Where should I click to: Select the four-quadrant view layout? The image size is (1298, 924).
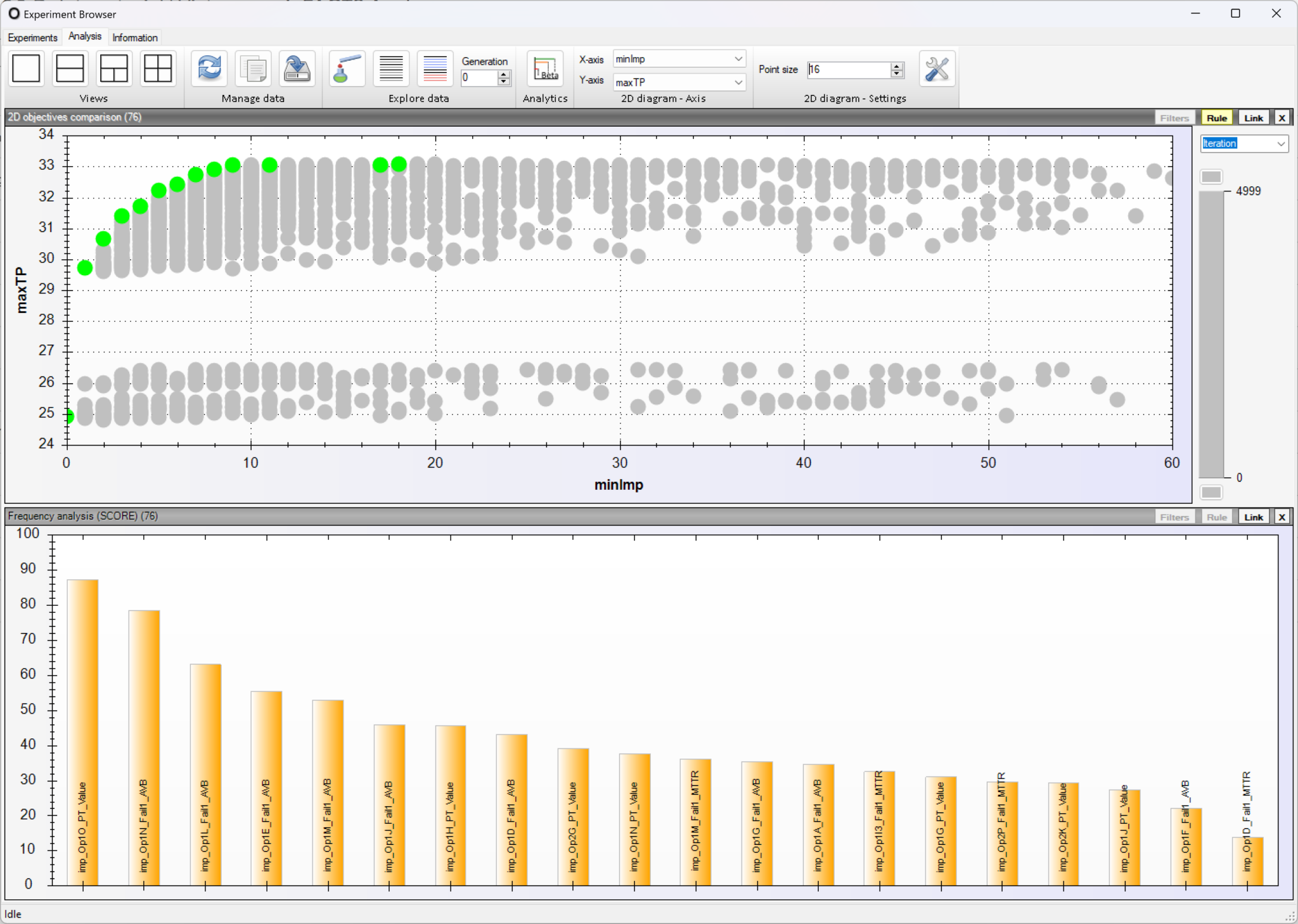158,68
